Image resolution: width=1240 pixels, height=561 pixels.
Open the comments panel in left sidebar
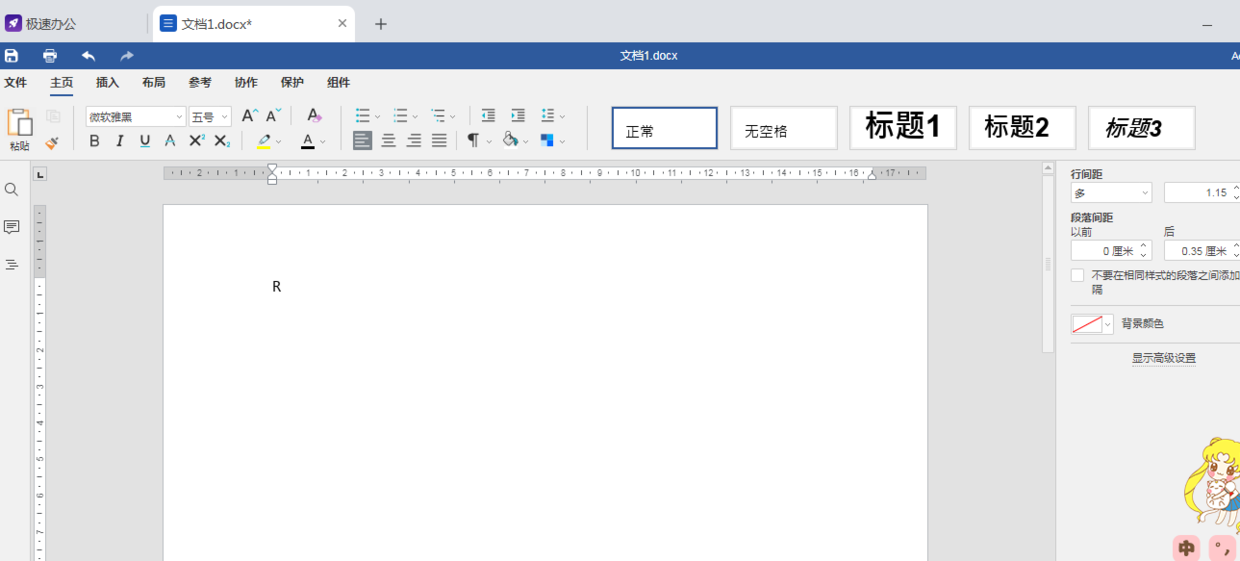point(12,228)
